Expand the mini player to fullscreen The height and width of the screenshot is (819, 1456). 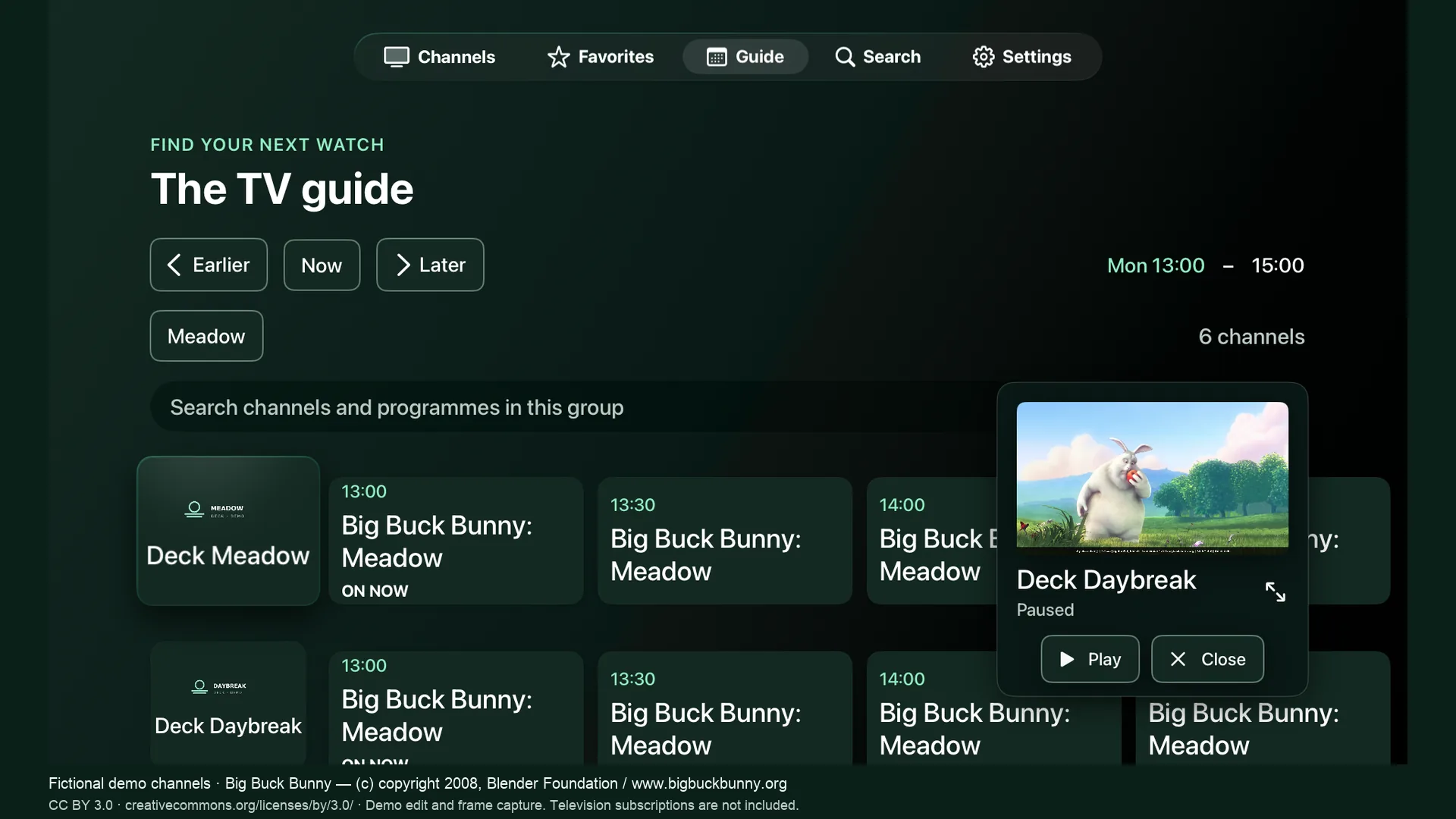[1276, 592]
